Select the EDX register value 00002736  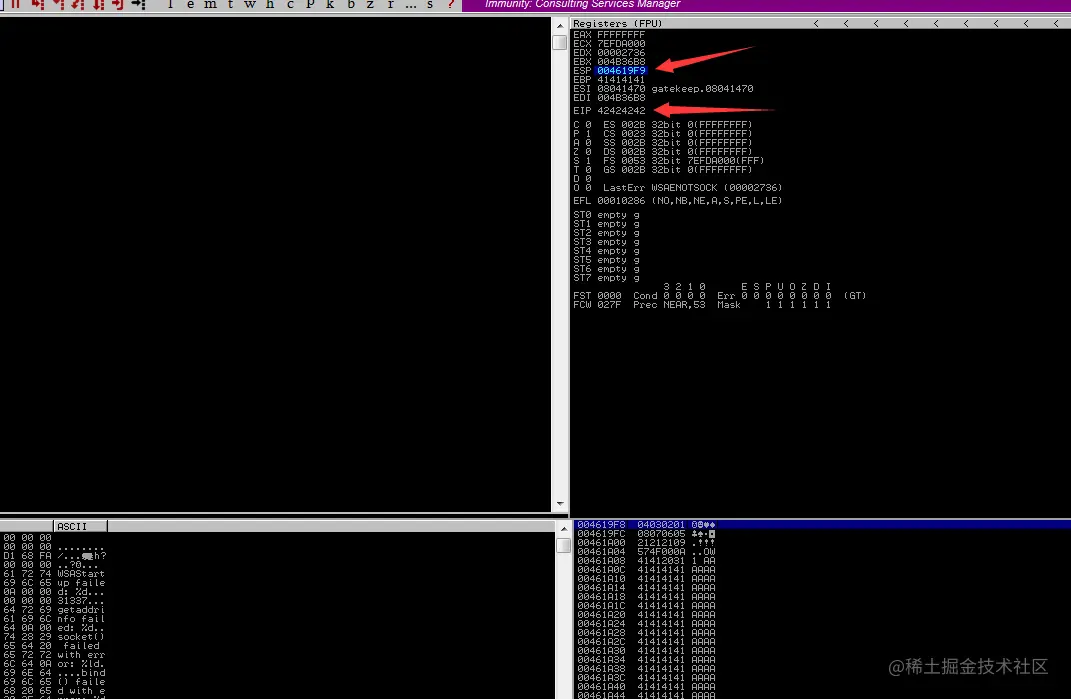tap(621, 52)
